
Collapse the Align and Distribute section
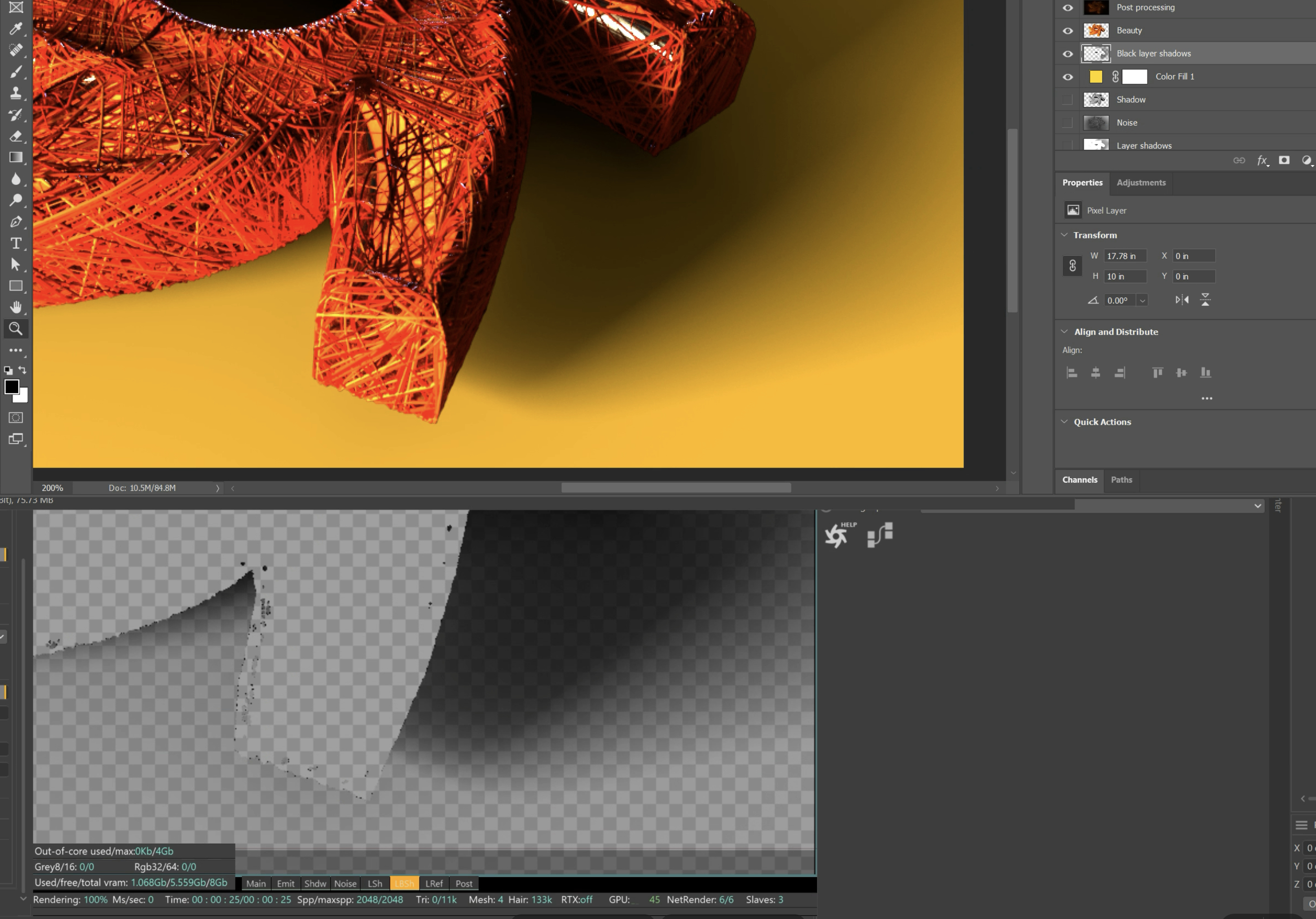pos(1065,332)
